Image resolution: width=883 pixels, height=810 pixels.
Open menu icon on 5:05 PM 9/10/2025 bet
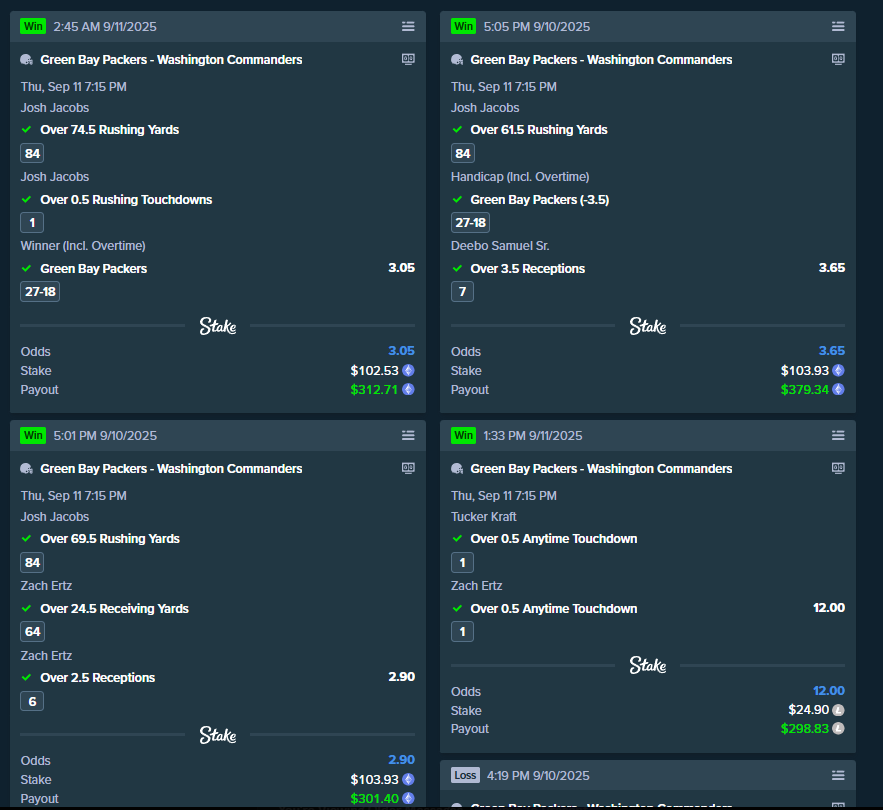click(838, 26)
